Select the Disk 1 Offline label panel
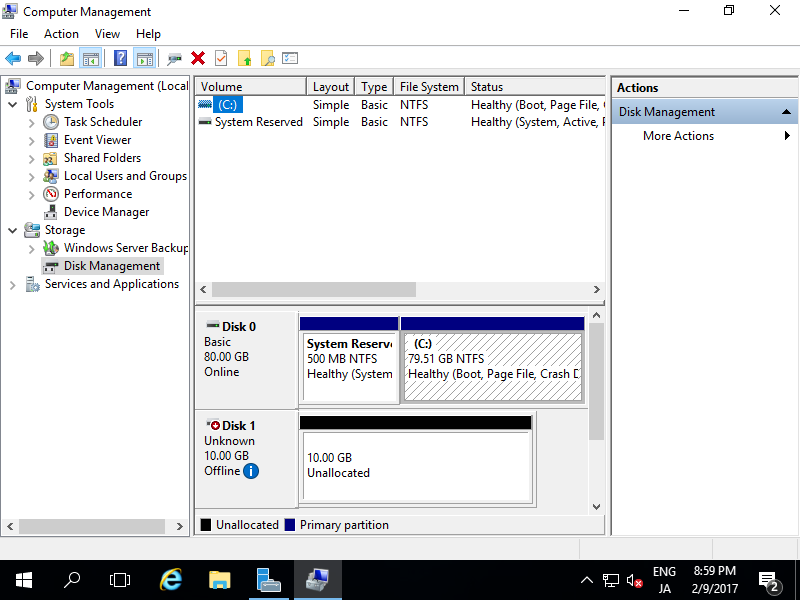This screenshot has width=800, height=600. (247, 459)
